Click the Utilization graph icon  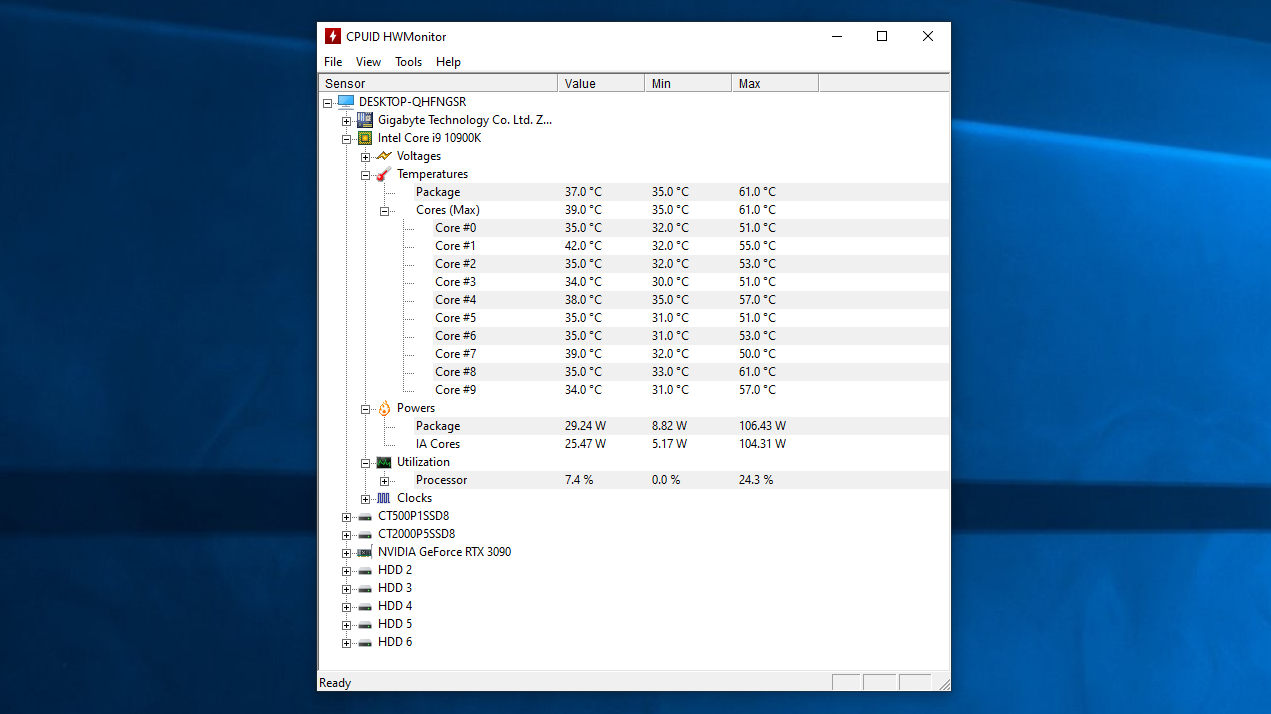pyautogui.click(x=383, y=461)
